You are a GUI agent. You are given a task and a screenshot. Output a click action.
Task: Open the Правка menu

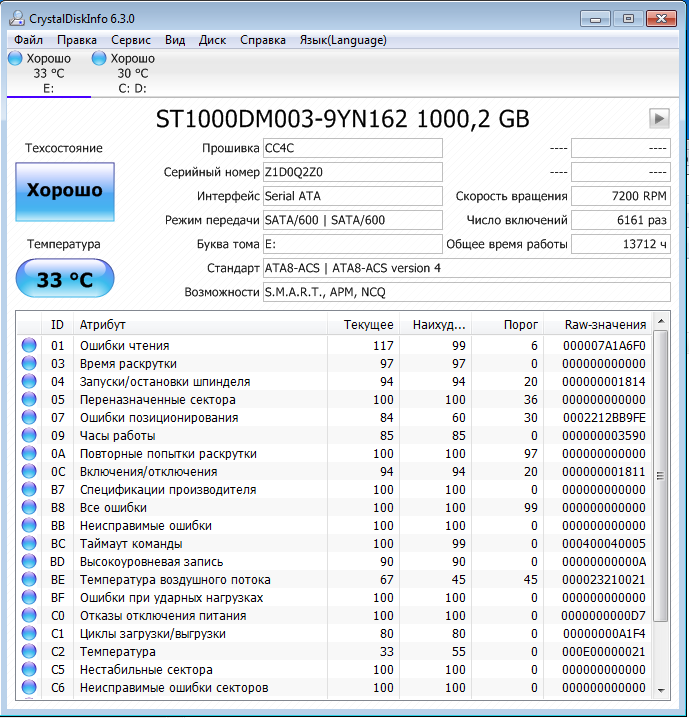point(76,40)
